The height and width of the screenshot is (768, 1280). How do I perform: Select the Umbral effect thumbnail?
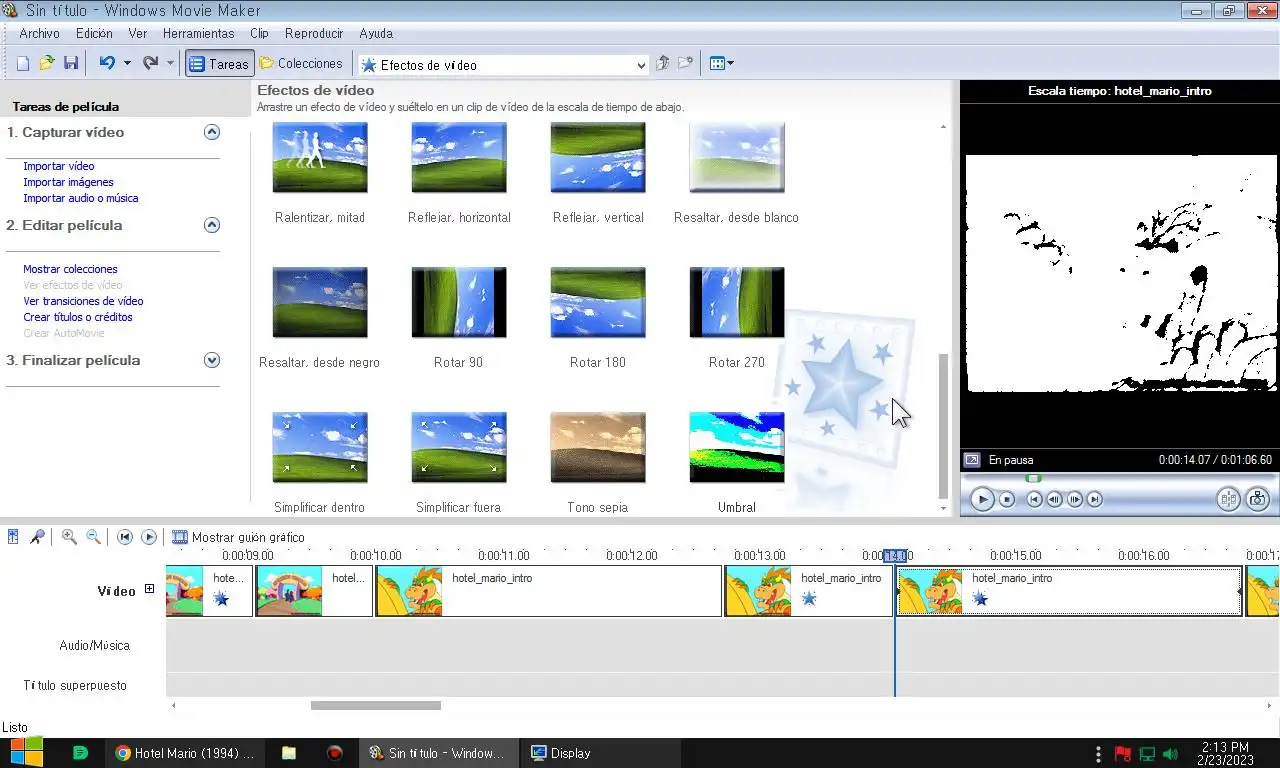[737, 447]
